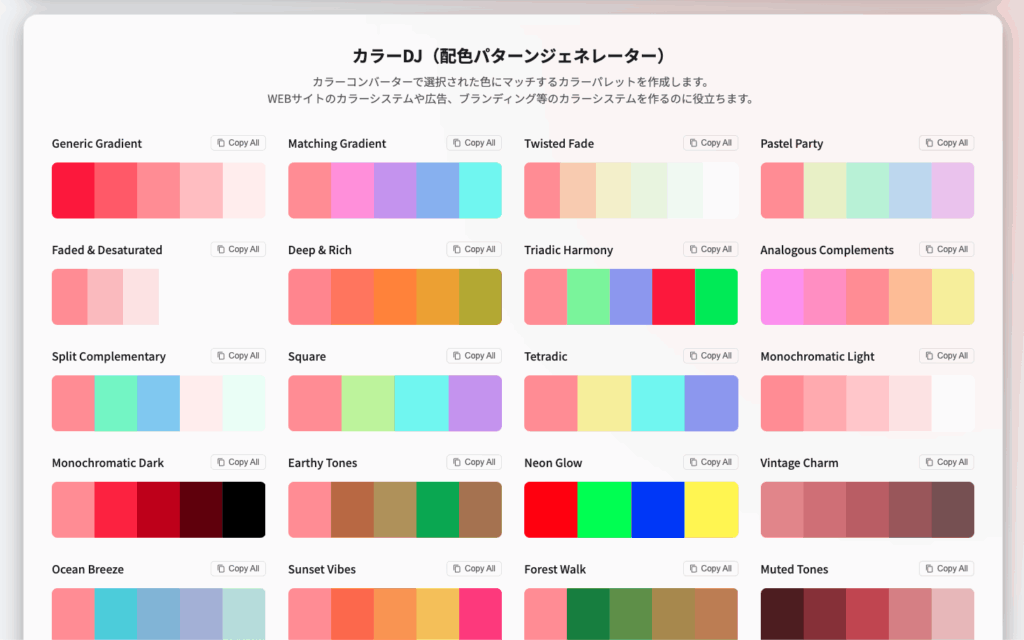
Task: Pick lavender swatch in Square palette
Action: click(x=475, y=403)
